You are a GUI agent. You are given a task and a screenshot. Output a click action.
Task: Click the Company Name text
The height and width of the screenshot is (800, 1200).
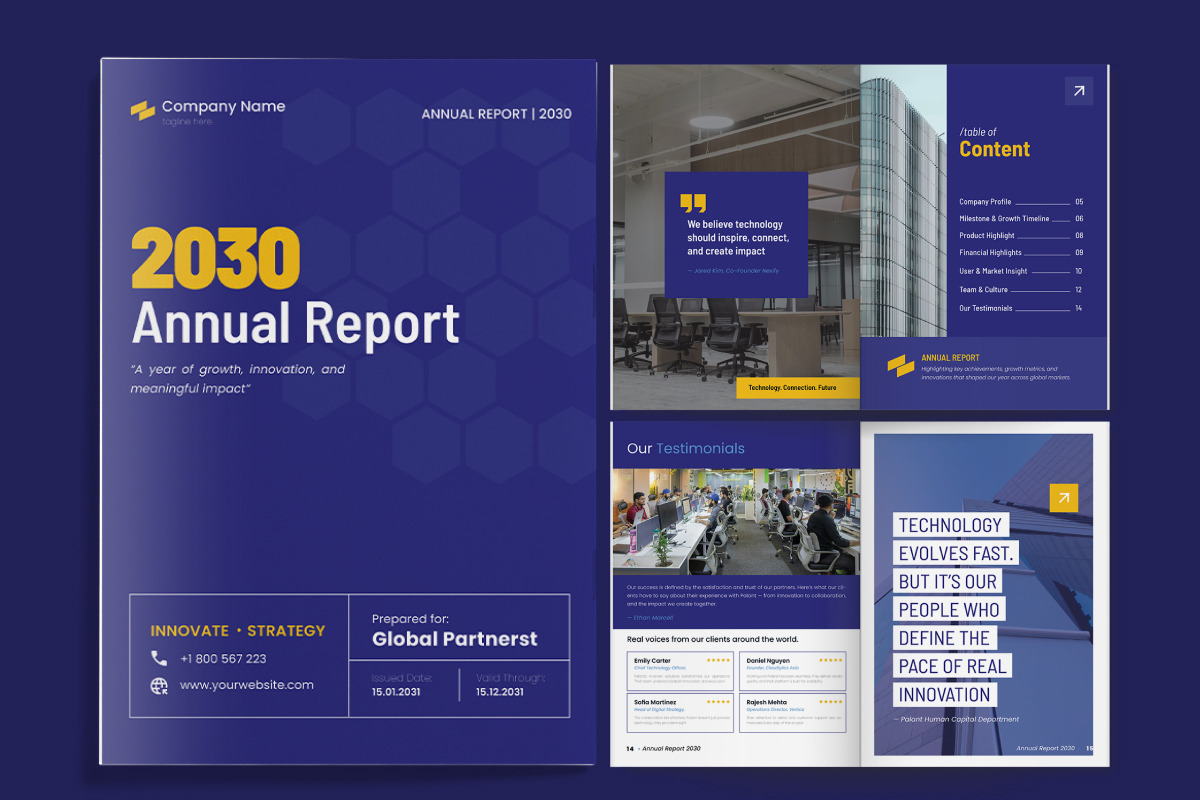tap(223, 106)
